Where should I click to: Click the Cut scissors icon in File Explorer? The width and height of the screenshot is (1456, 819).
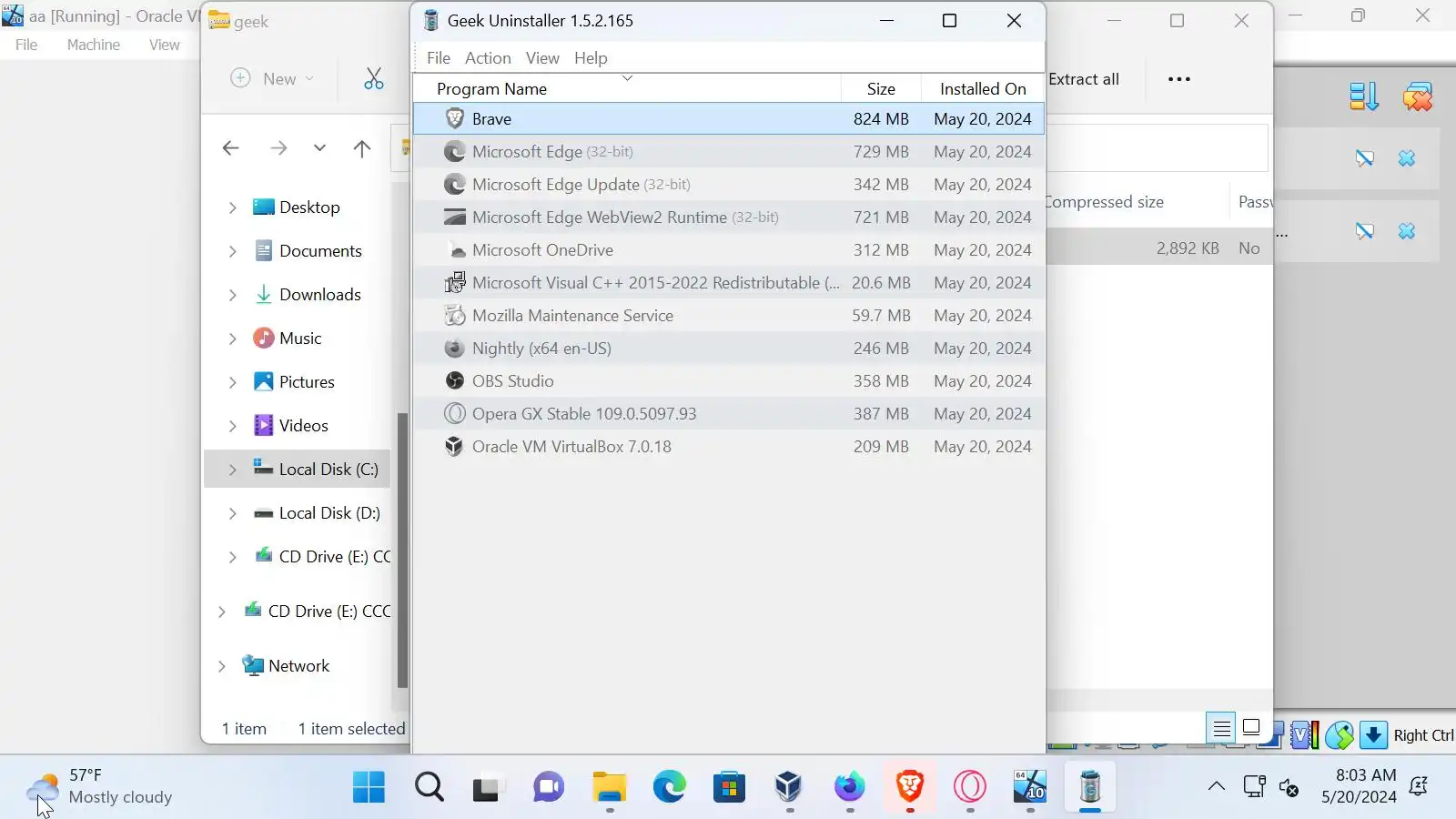373,78
